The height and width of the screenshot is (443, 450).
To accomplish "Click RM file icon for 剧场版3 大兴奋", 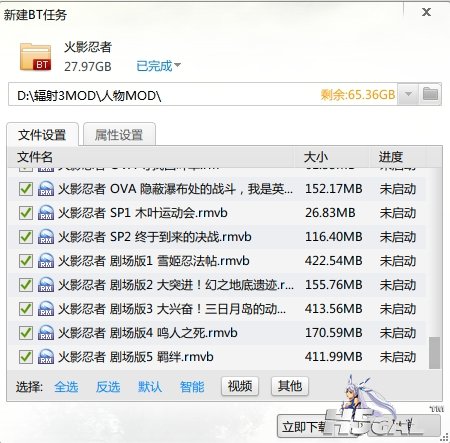I will [x=46, y=309].
